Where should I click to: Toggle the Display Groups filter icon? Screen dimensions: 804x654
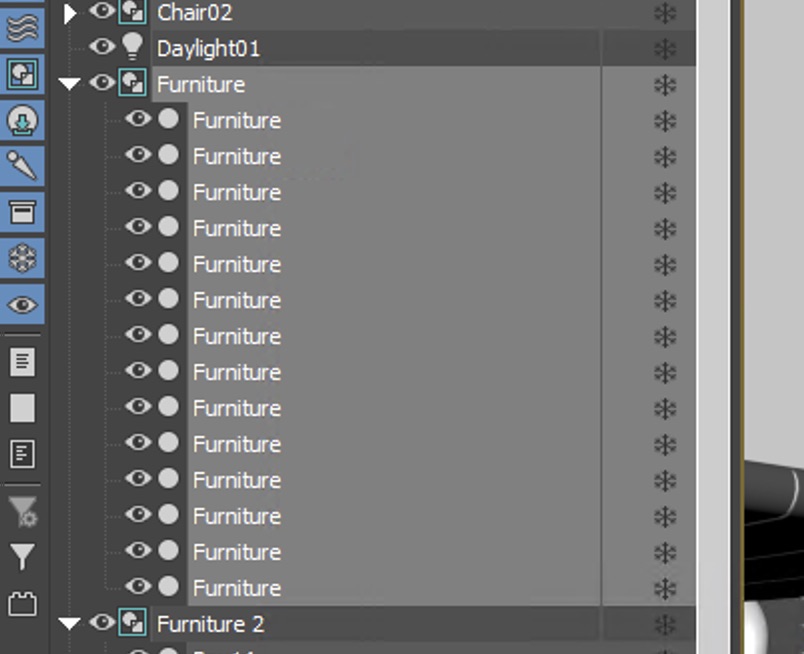click(22, 73)
